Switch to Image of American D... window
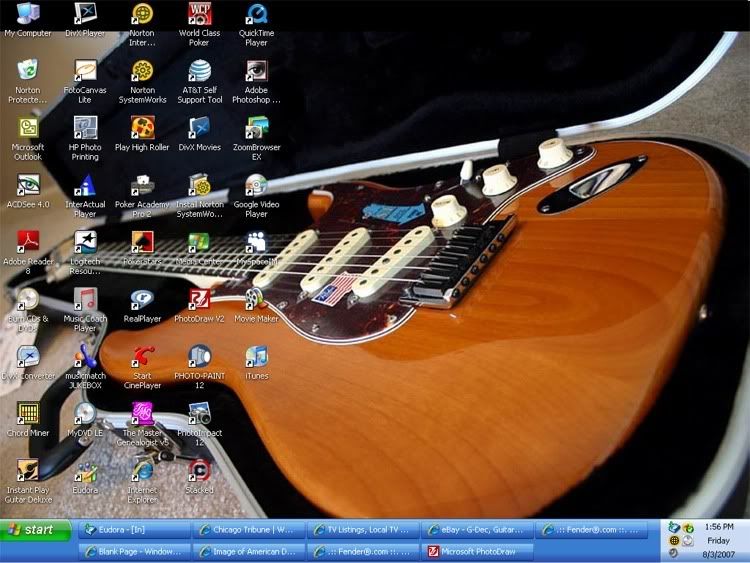This screenshot has width=750, height=563. point(249,552)
